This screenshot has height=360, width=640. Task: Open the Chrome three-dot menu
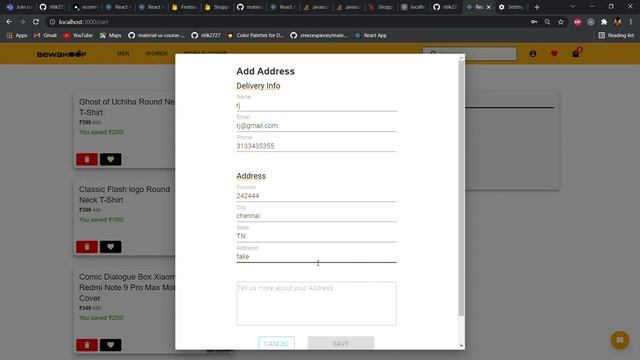coord(631,22)
